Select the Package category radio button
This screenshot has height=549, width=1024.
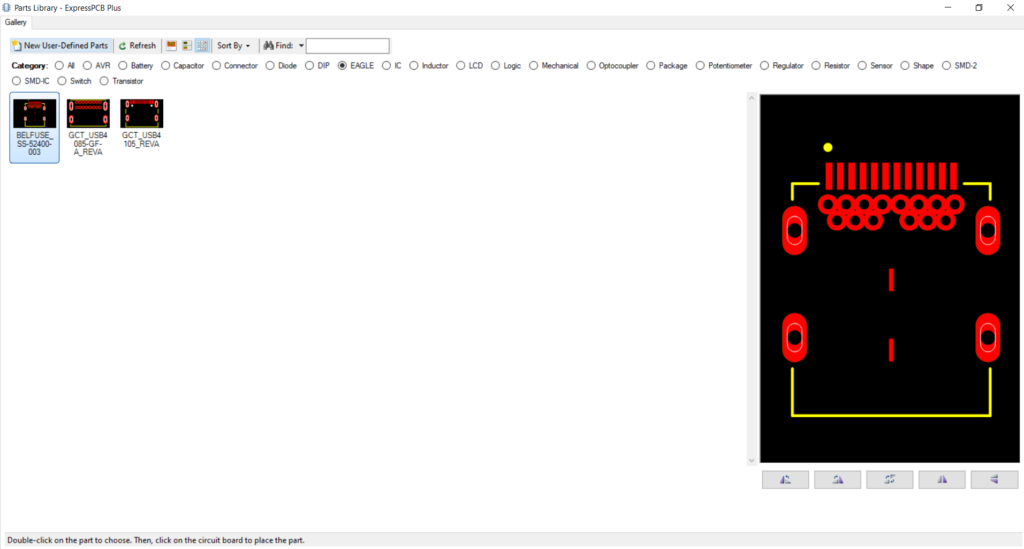650,66
